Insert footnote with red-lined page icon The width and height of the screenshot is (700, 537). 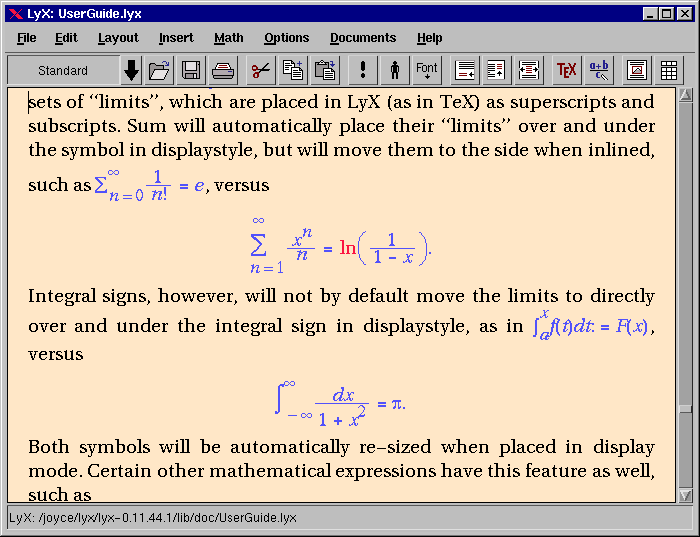[465, 70]
